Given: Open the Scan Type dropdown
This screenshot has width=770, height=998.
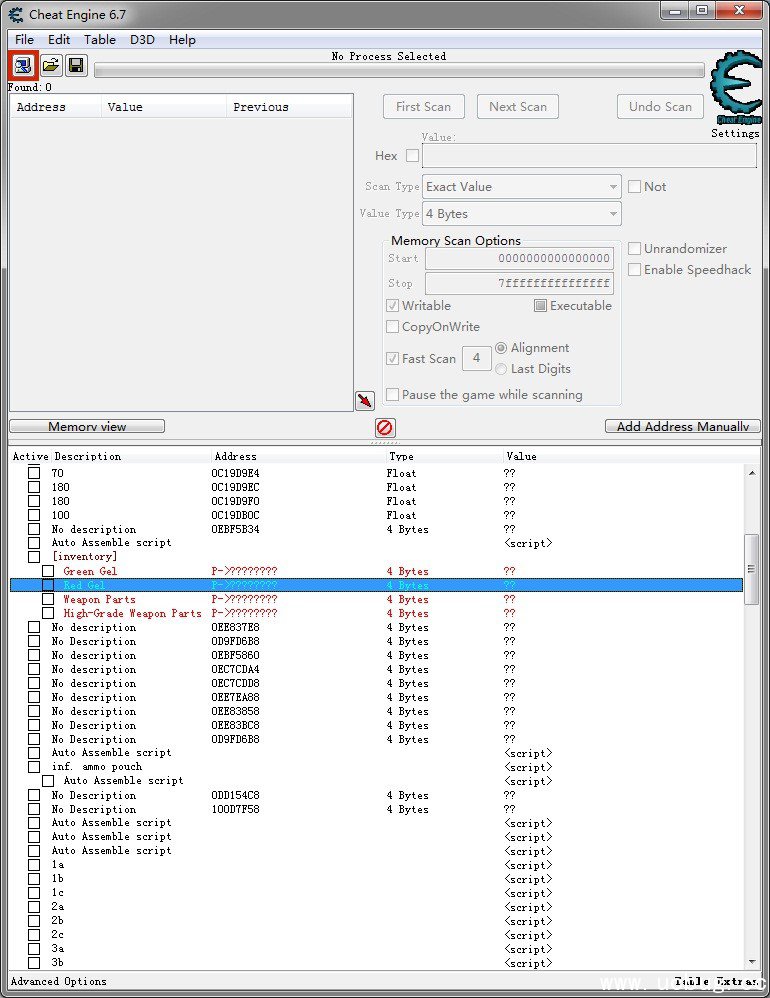Looking at the screenshot, I should tap(521, 187).
